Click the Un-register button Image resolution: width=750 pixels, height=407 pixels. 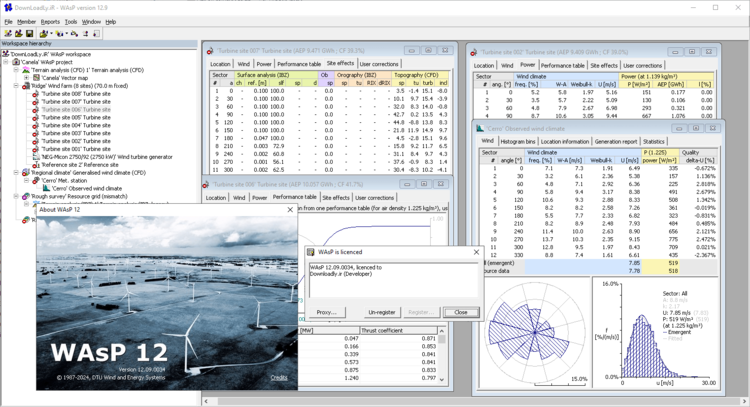[381, 312]
